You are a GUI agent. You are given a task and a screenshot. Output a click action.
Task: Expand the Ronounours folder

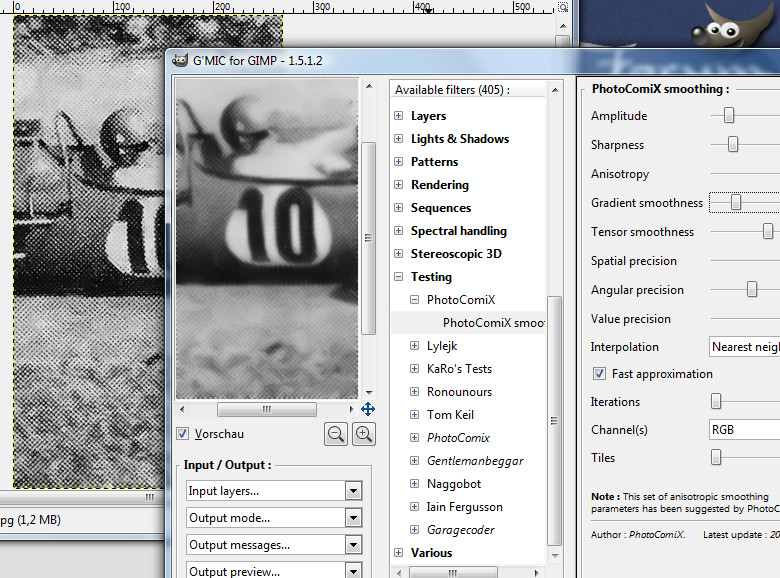click(414, 391)
